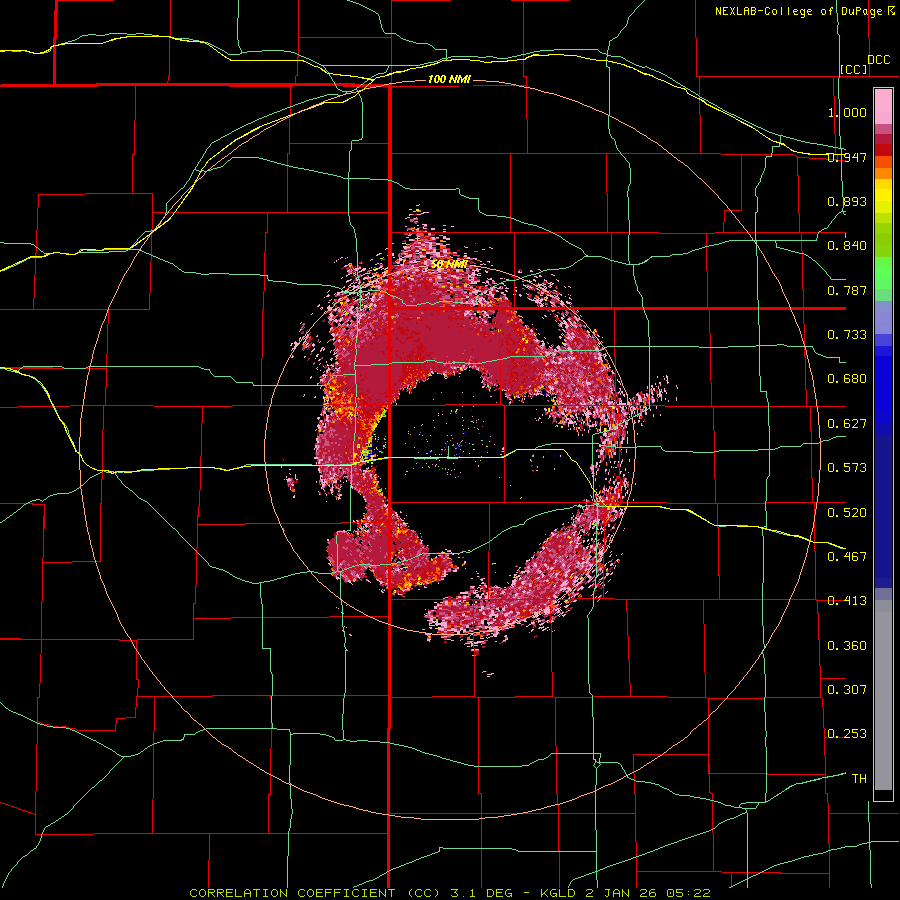Click the TH threshold label
900x900 pixels.
pos(859,779)
